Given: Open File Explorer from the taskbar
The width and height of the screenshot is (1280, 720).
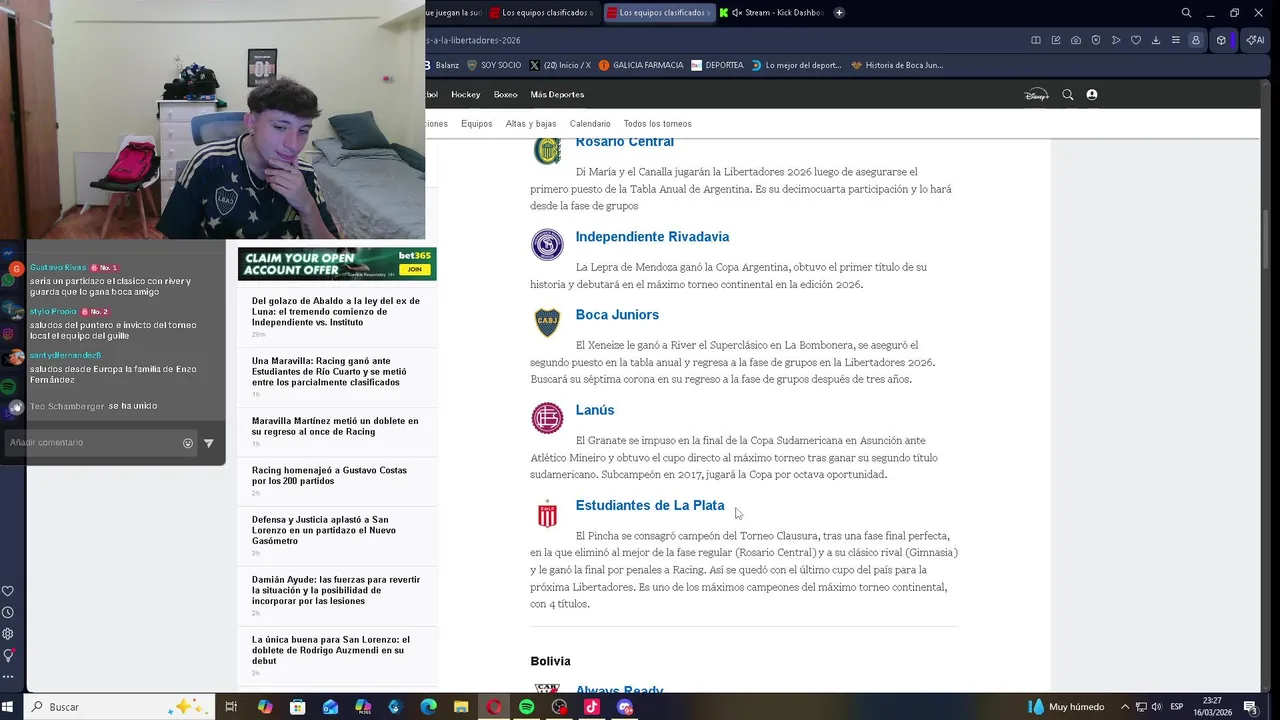Looking at the screenshot, I should (x=461, y=707).
